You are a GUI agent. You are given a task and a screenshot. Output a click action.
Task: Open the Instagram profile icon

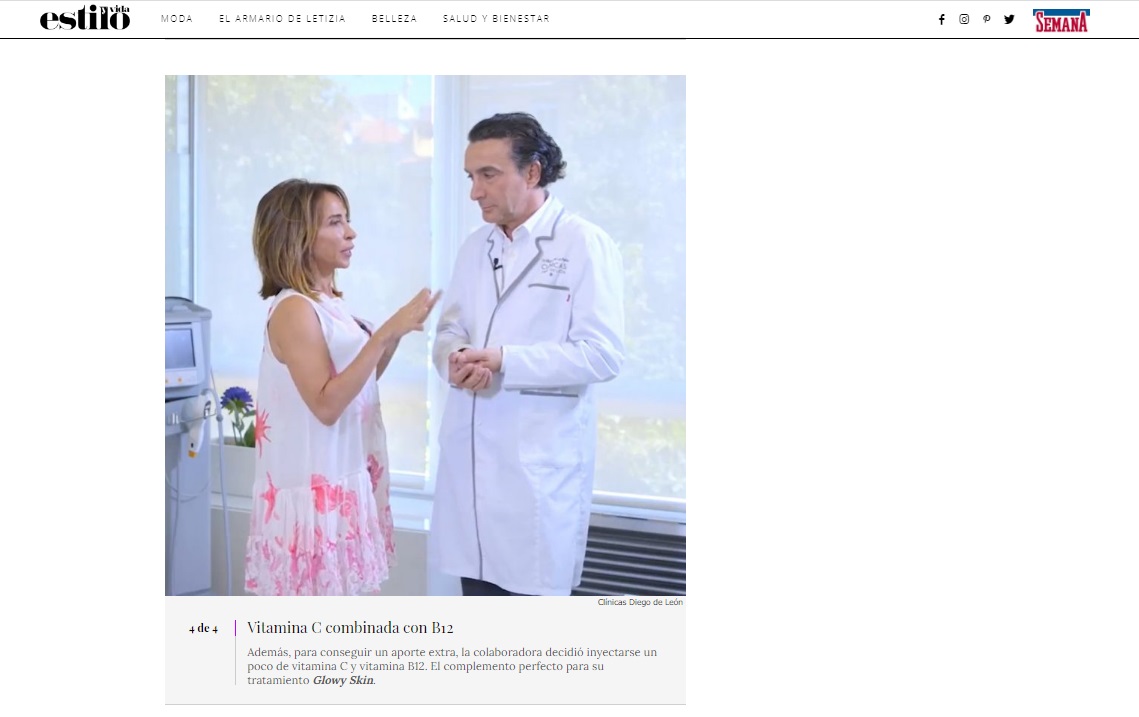pos(964,19)
